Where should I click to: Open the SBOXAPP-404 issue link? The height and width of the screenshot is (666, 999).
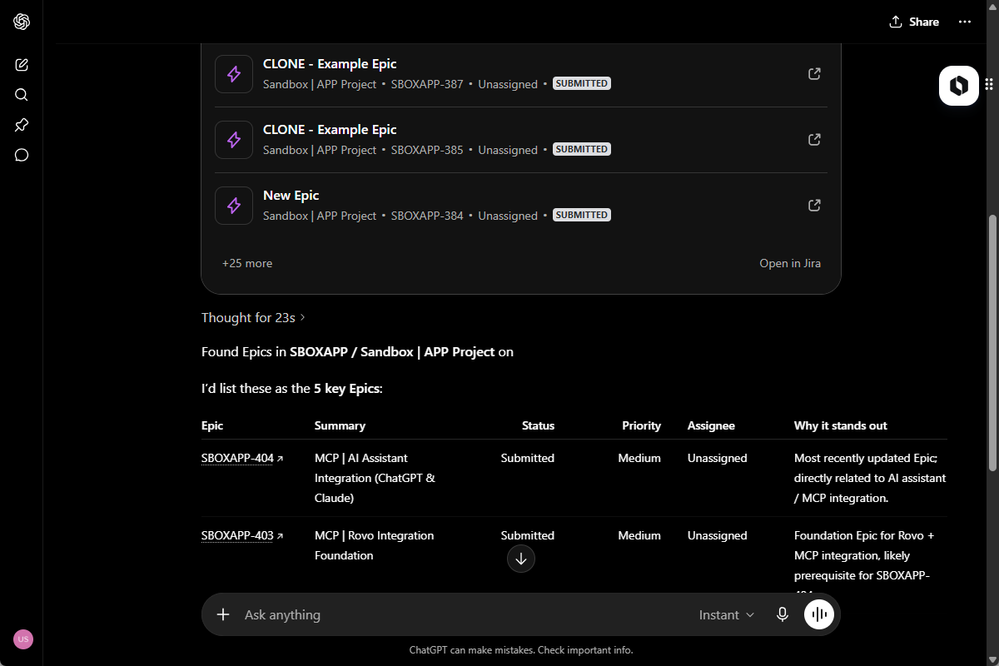(x=242, y=458)
